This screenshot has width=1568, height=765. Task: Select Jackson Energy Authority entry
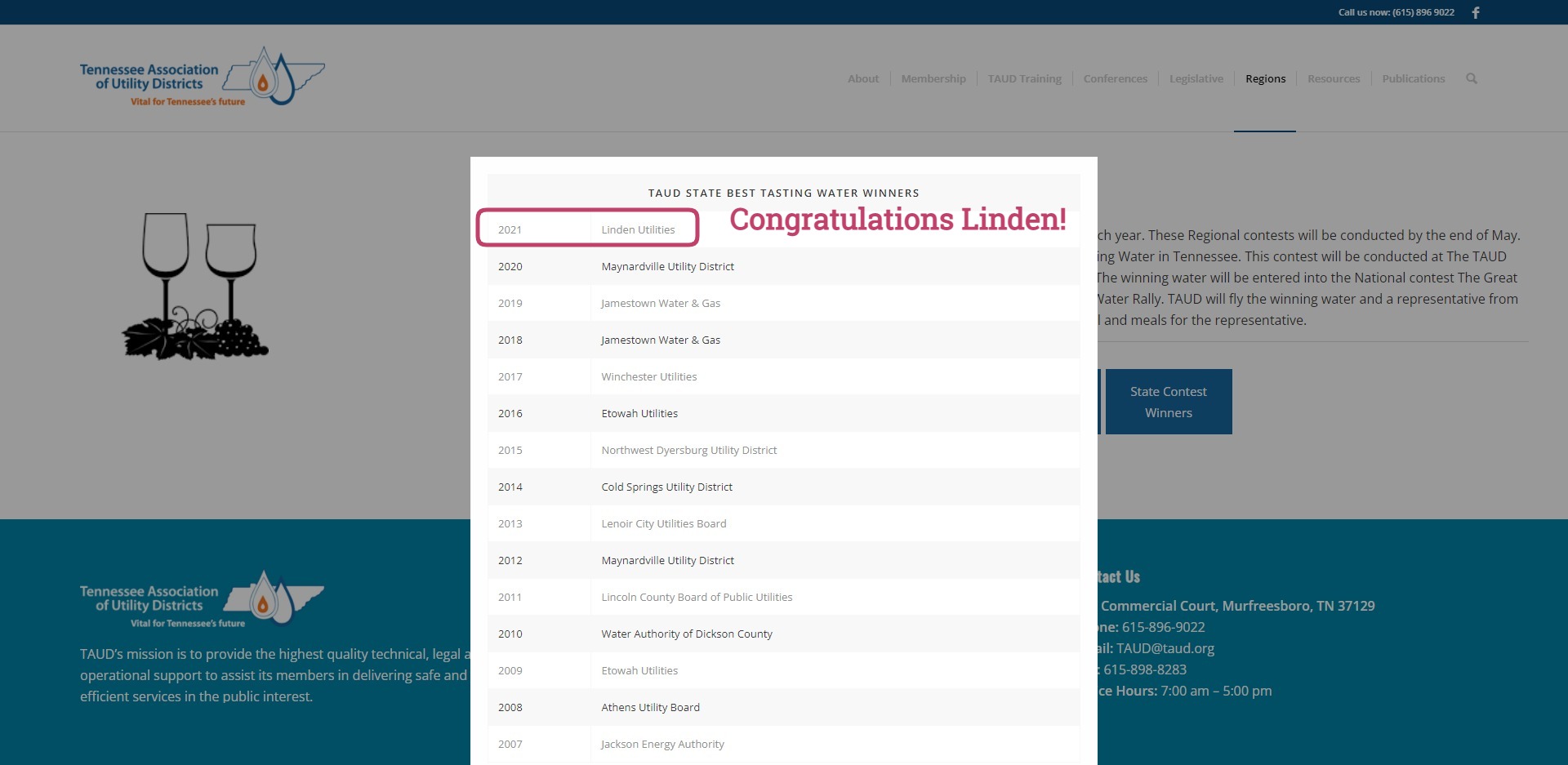point(662,744)
